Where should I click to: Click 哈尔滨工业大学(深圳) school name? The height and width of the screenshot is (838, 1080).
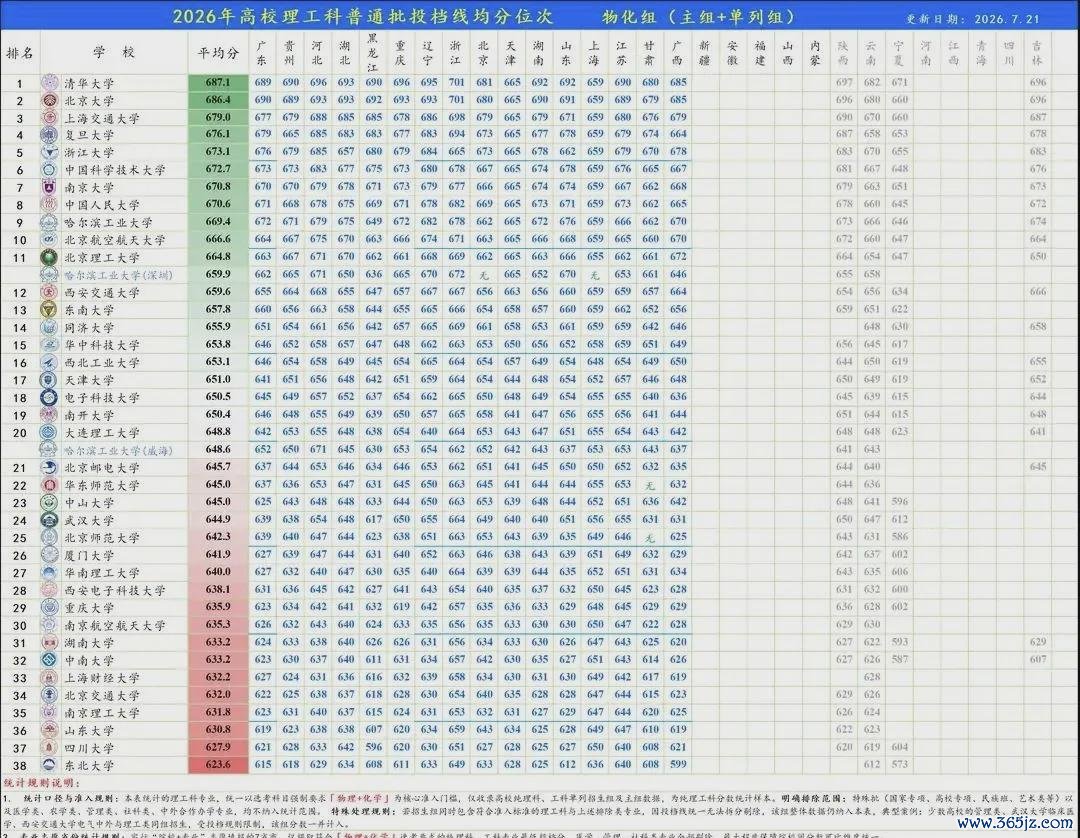[118, 275]
